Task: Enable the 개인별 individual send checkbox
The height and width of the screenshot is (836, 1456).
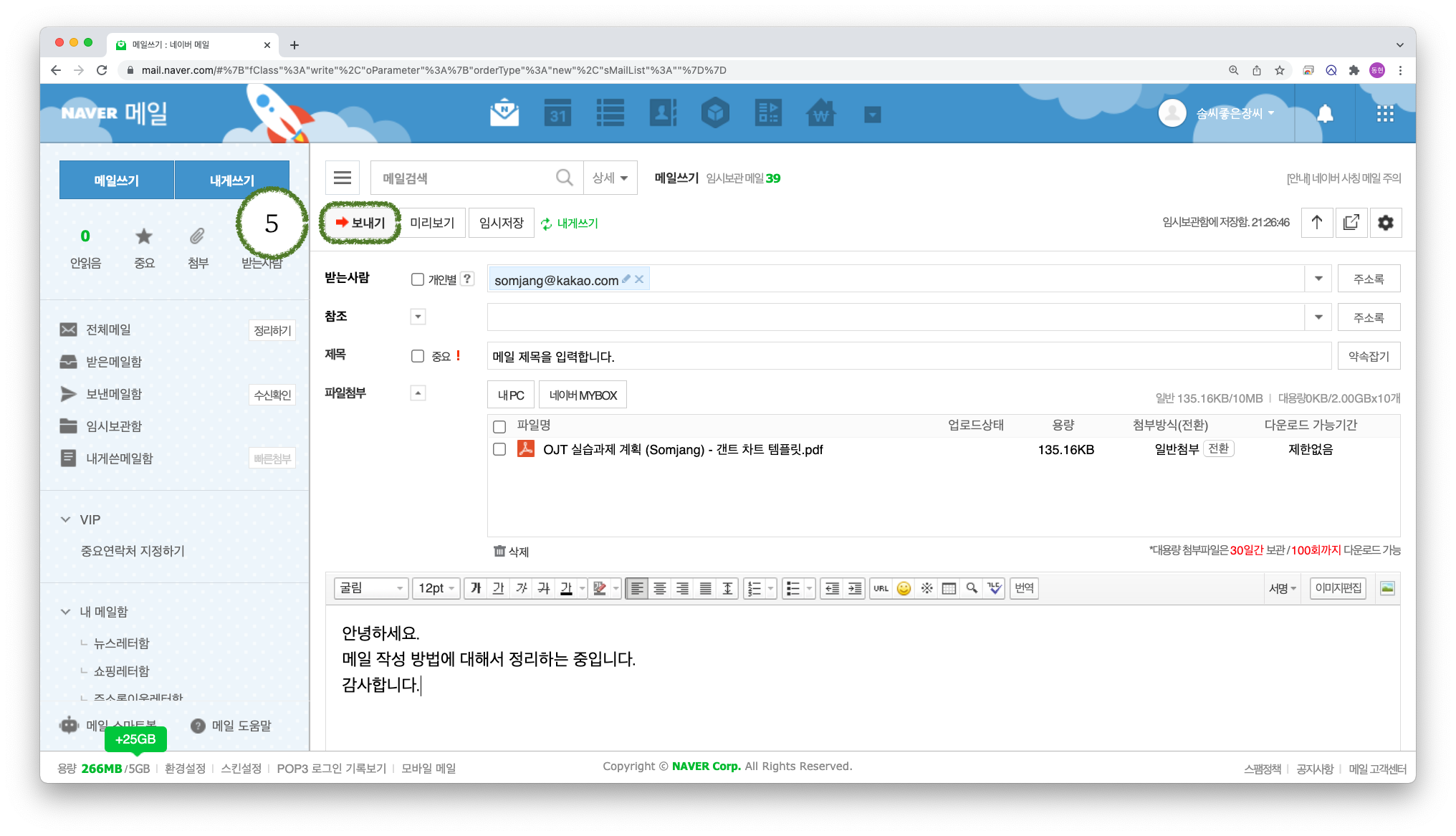Action: pos(418,279)
